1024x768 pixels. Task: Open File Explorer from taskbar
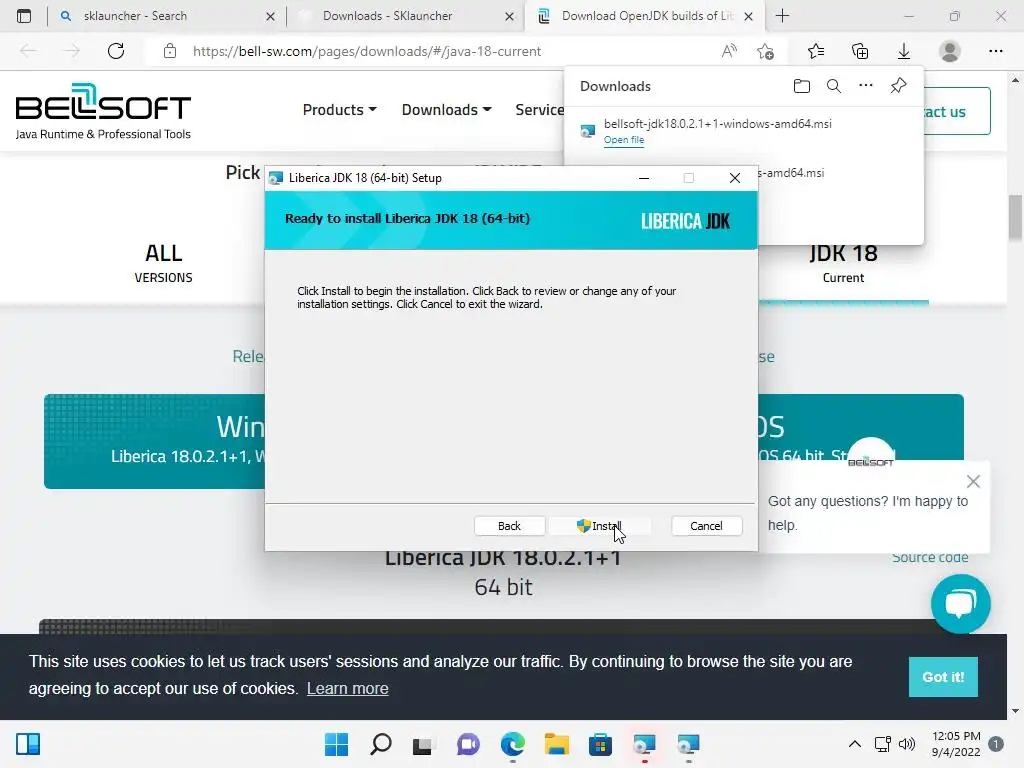557,744
